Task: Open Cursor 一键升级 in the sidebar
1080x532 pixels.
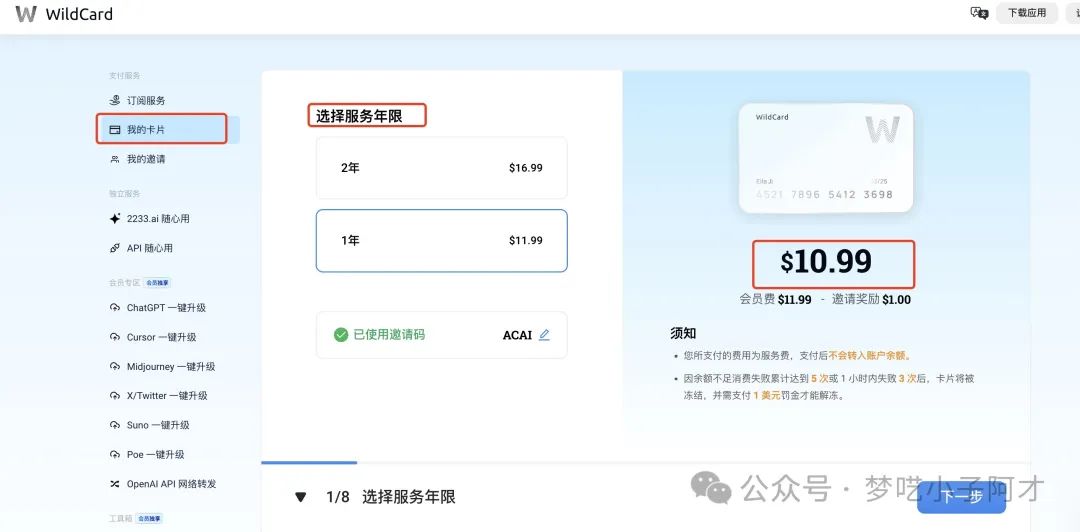Action: tap(161, 337)
